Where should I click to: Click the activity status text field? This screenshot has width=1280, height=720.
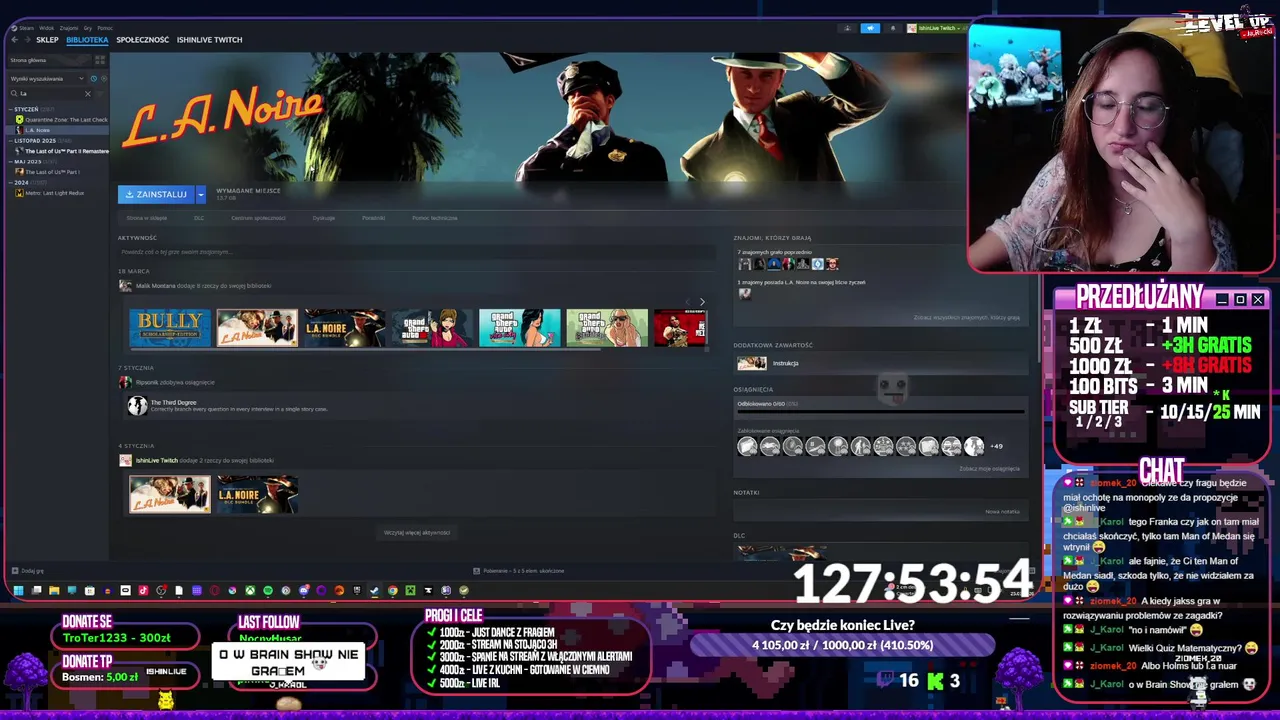coord(415,252)
